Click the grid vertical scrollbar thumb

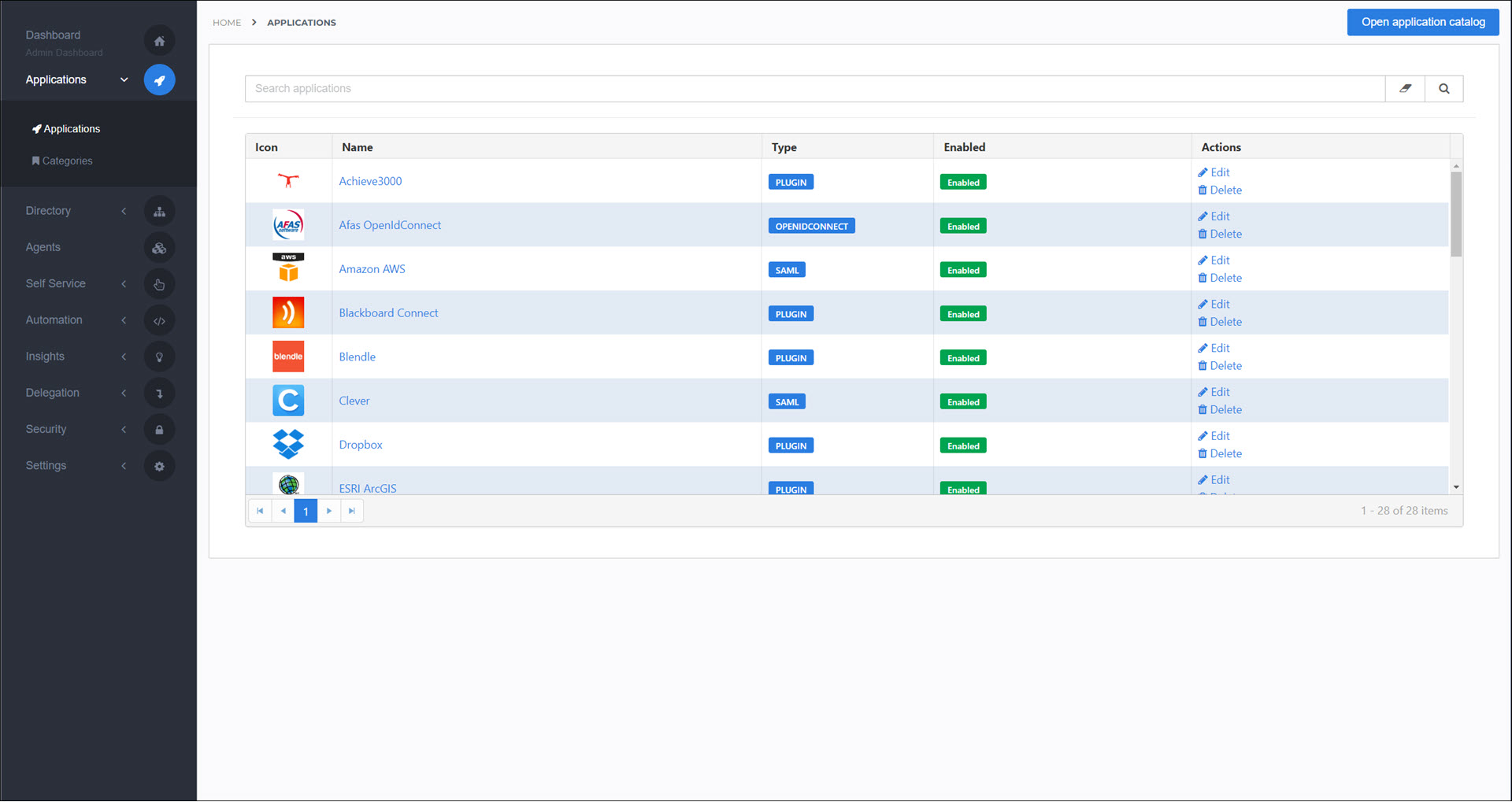pyautogui.click(x=1456, y=214)
